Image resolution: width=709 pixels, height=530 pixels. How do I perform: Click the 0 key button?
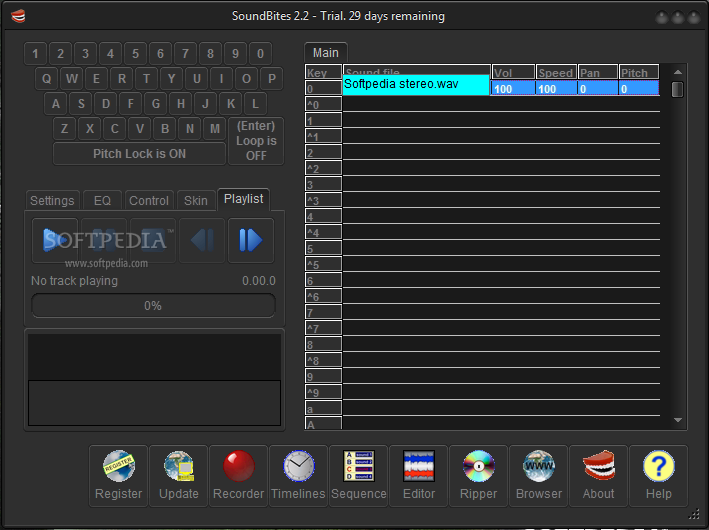[x=260, y=54]
